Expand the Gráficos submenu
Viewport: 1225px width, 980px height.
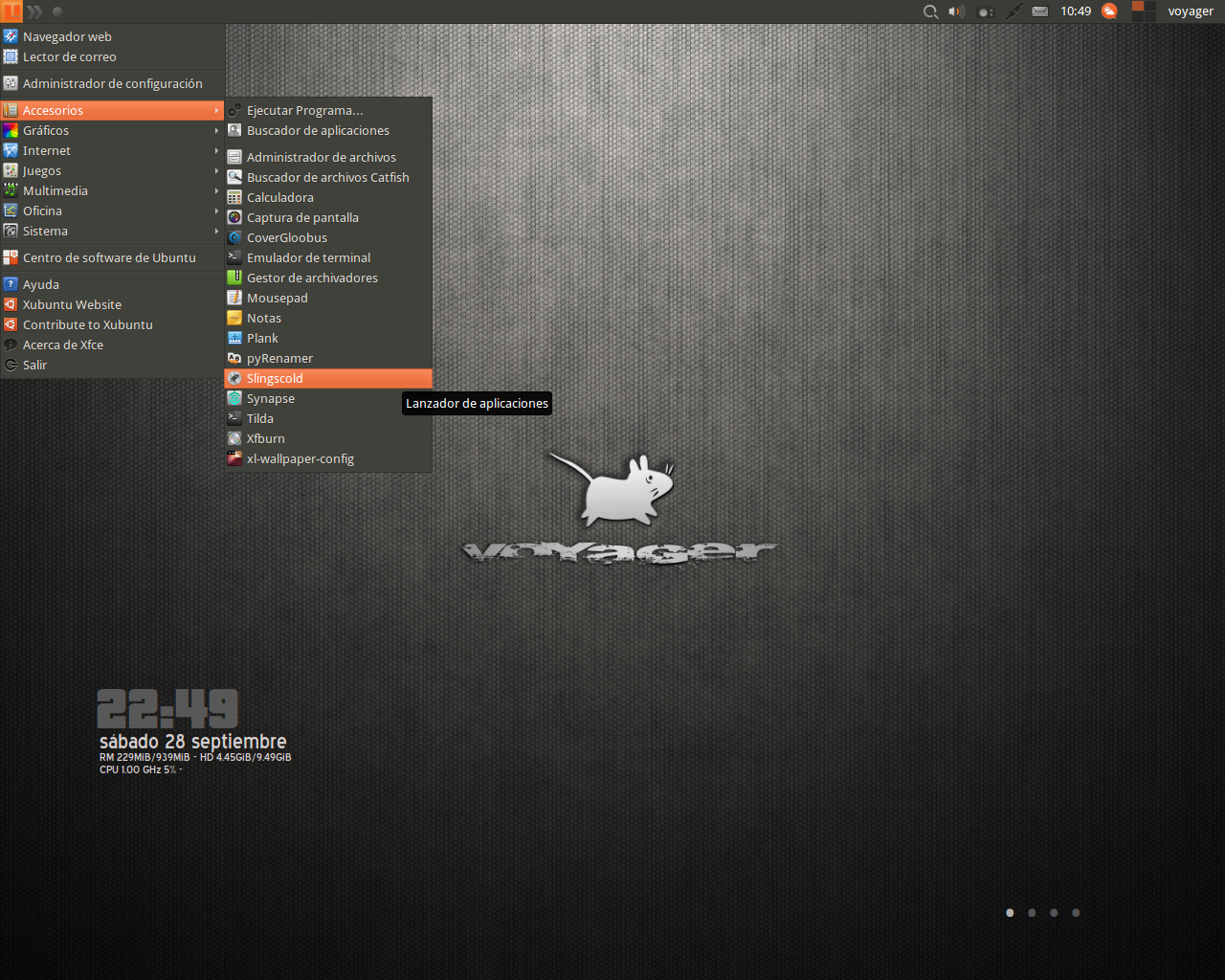(46, 130)
